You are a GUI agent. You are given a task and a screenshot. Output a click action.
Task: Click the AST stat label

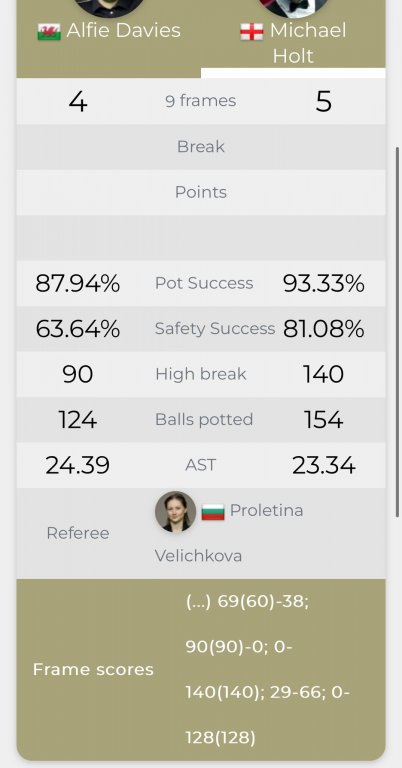pyautogui.click(x=201, y=465)
